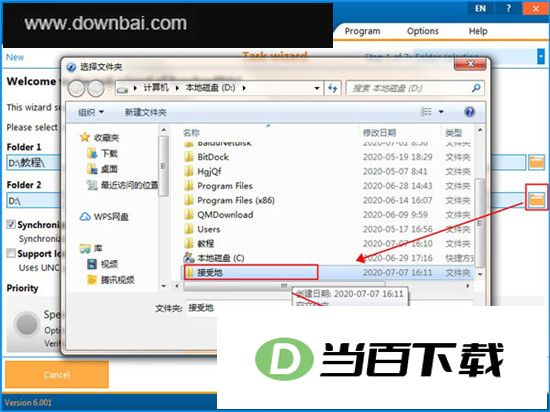Select the Speed priority radio button
Viewport: 550px width, 412px height.
(27, 324)
